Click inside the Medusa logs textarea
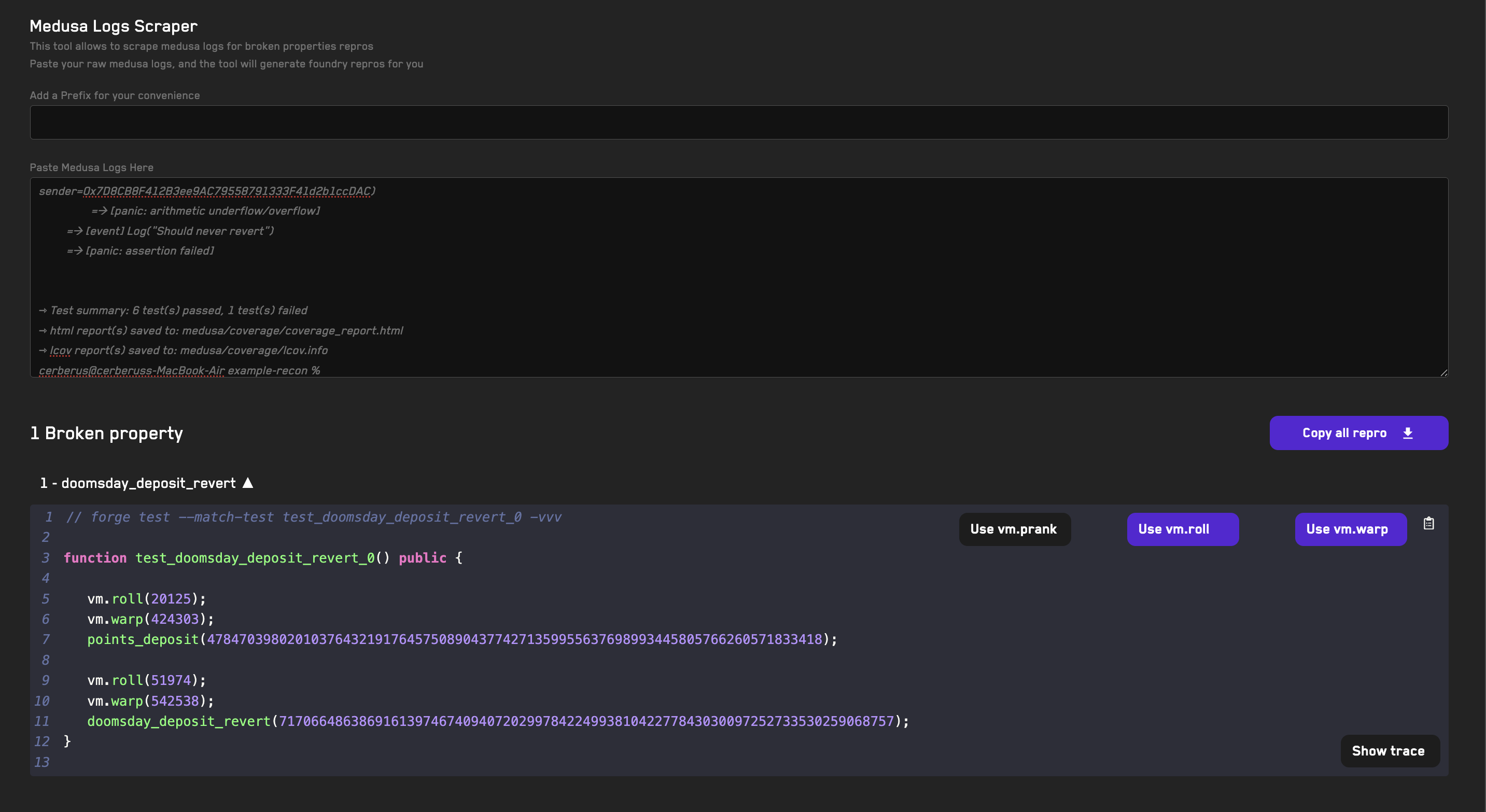 (x=739, y=277)
